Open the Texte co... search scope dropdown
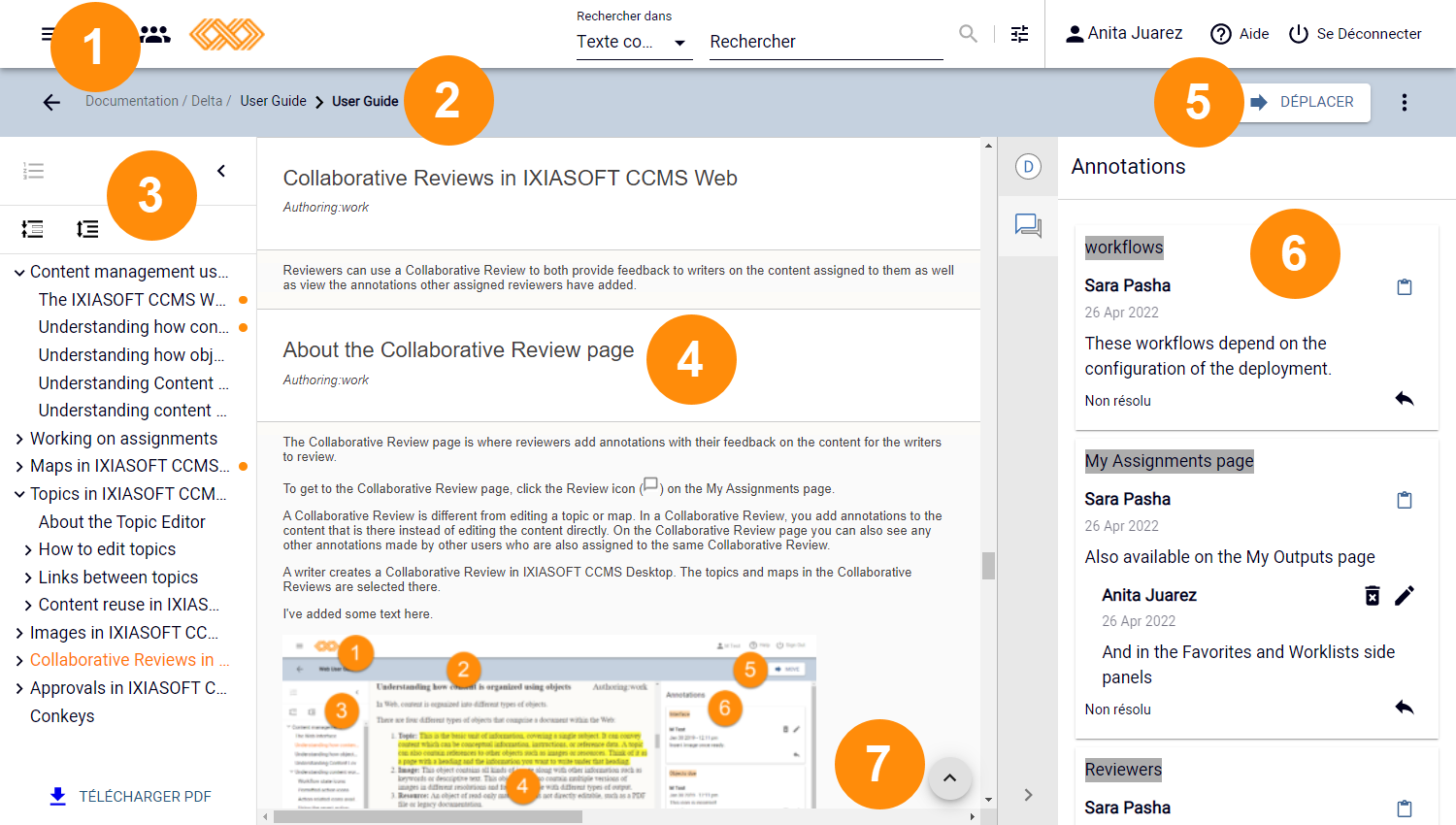Image resolution: width=1456 pixels, height=825 pixels. click(x=634, y=42)
